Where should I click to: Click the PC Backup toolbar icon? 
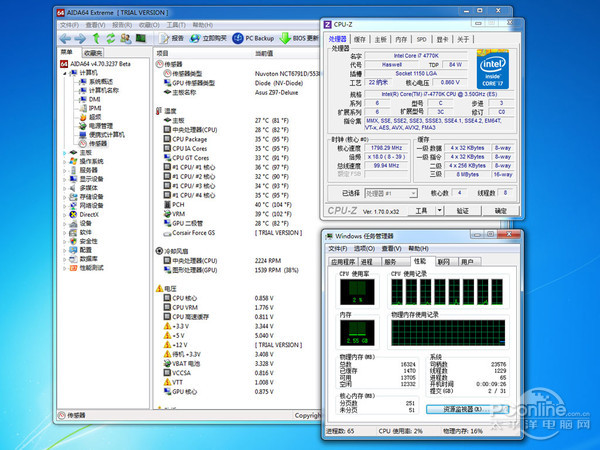click(238, 38)
